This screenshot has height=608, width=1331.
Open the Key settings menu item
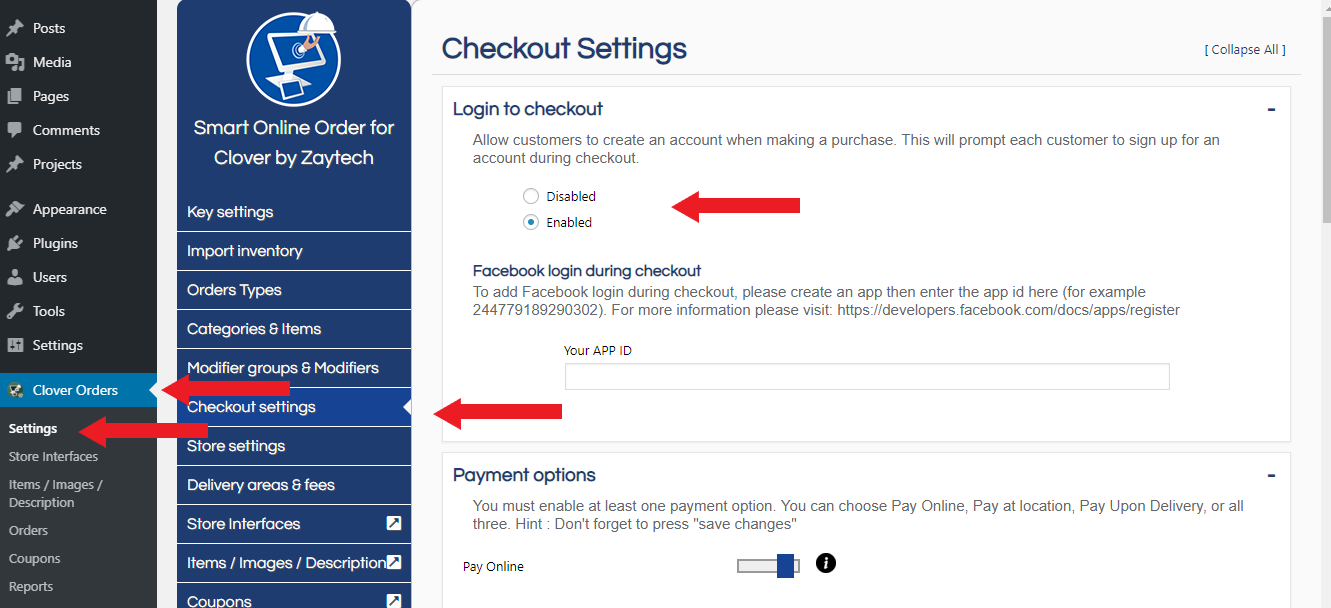click(x=230, y=212)
